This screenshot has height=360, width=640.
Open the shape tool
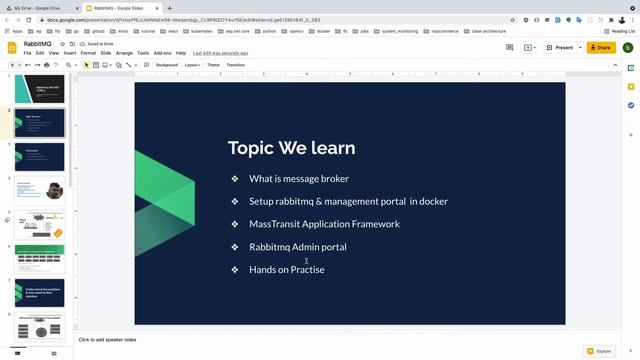119,65
